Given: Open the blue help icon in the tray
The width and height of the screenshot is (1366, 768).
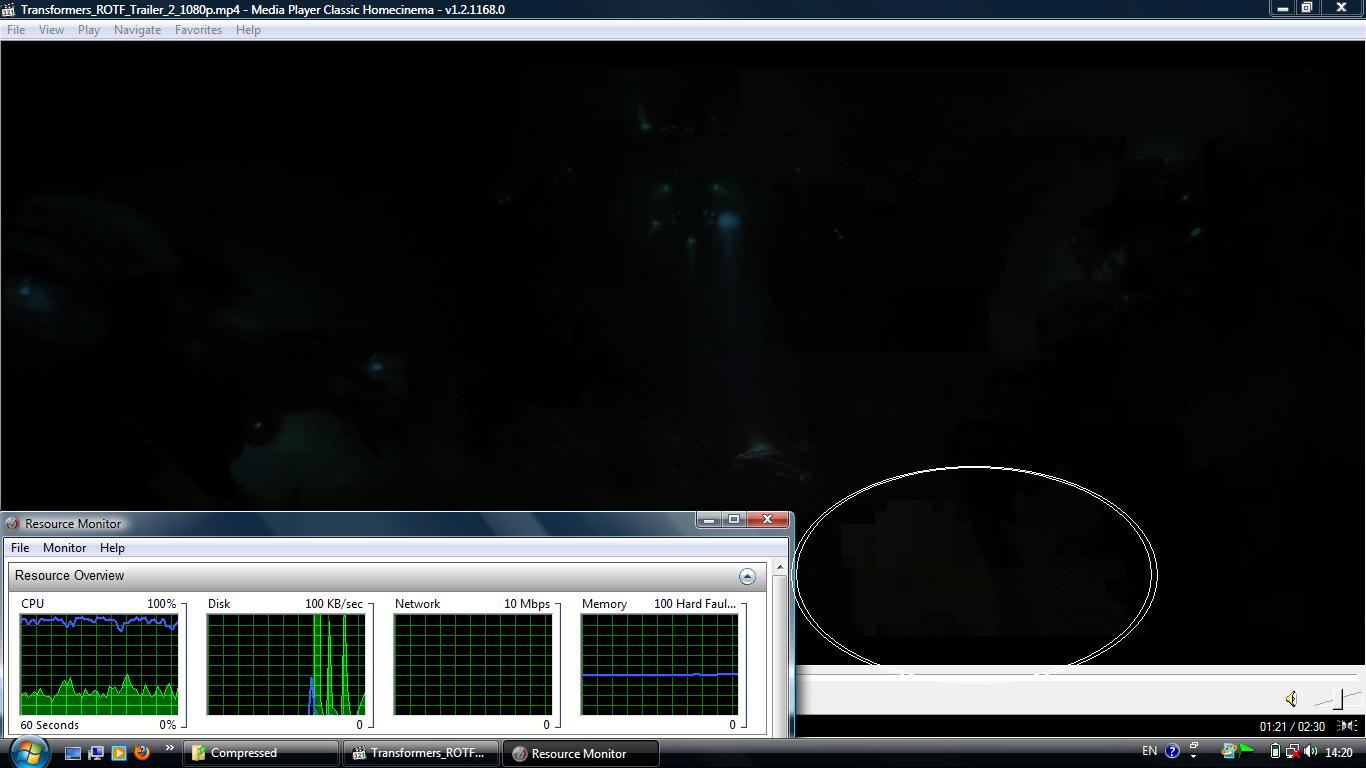Looking at the screenshot, I should 1172,751.
